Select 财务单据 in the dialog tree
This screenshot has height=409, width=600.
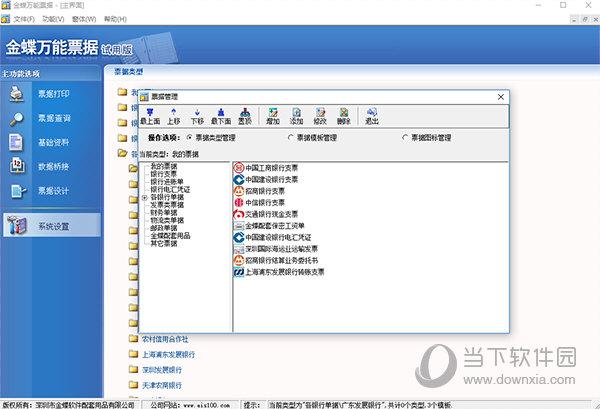click(164, 213)
